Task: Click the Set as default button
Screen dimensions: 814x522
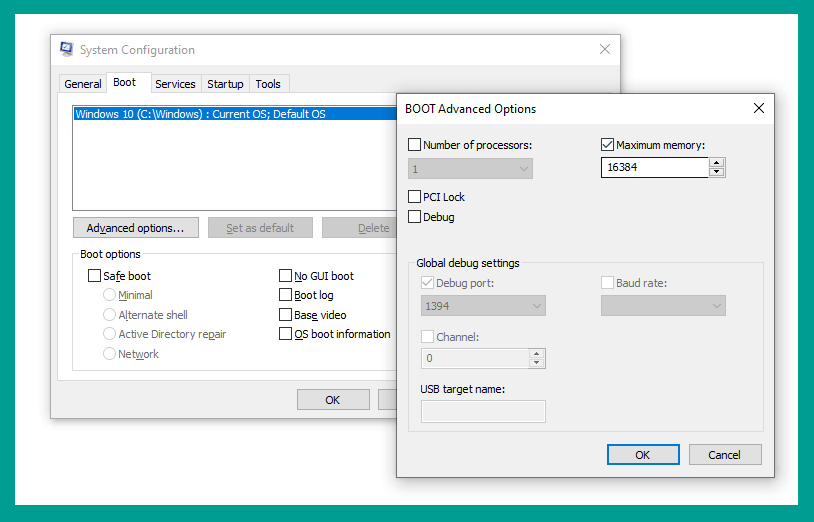Action: point(260,228)
